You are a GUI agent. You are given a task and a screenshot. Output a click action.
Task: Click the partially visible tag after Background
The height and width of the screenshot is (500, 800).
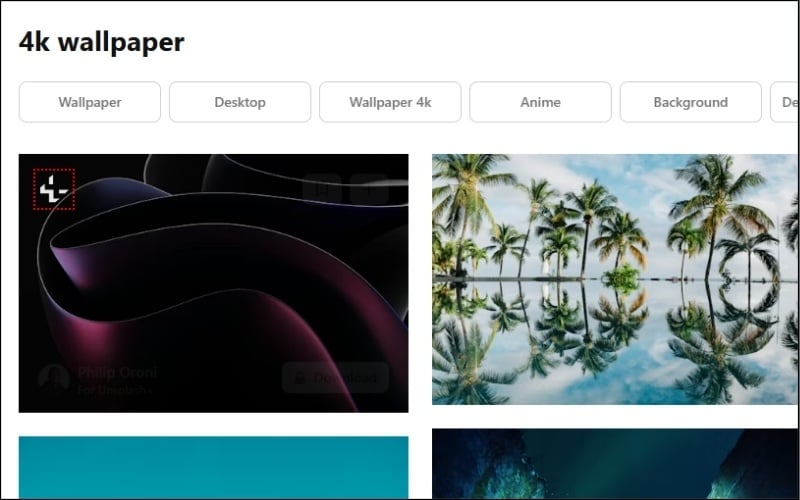(785, 102)
